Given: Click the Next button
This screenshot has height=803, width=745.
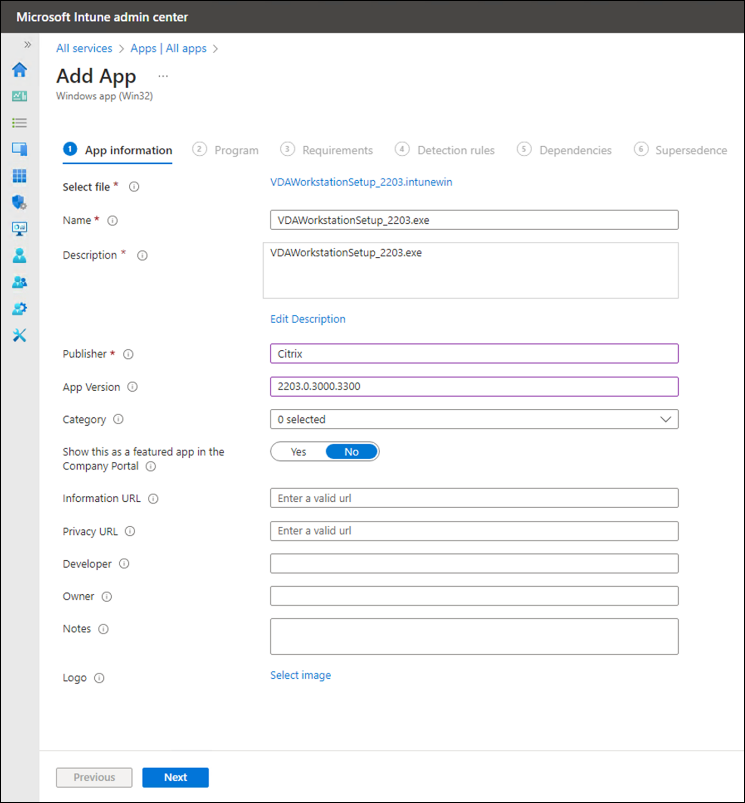Looking at the screenshot, I should pyautogui.click(x=175, y=777).
